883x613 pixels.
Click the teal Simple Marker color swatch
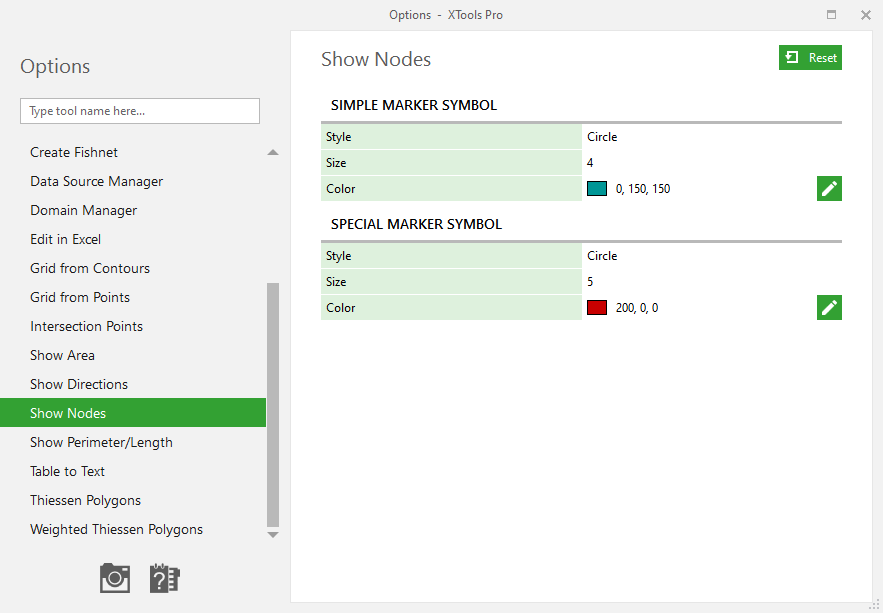point(596,189)
